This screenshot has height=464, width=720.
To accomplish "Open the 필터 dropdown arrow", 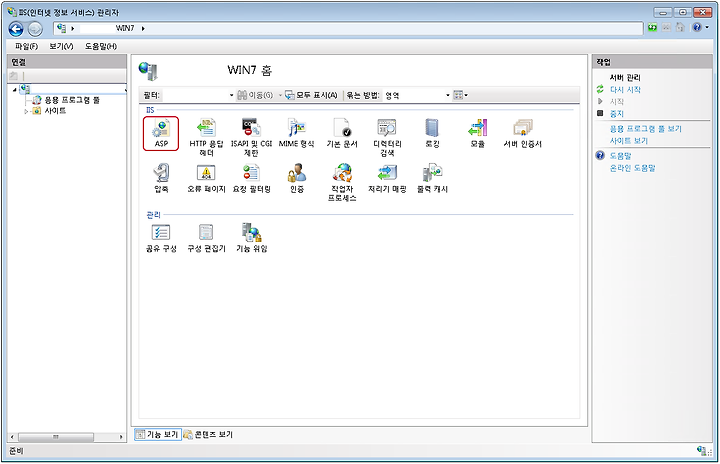I will (231, 95).
